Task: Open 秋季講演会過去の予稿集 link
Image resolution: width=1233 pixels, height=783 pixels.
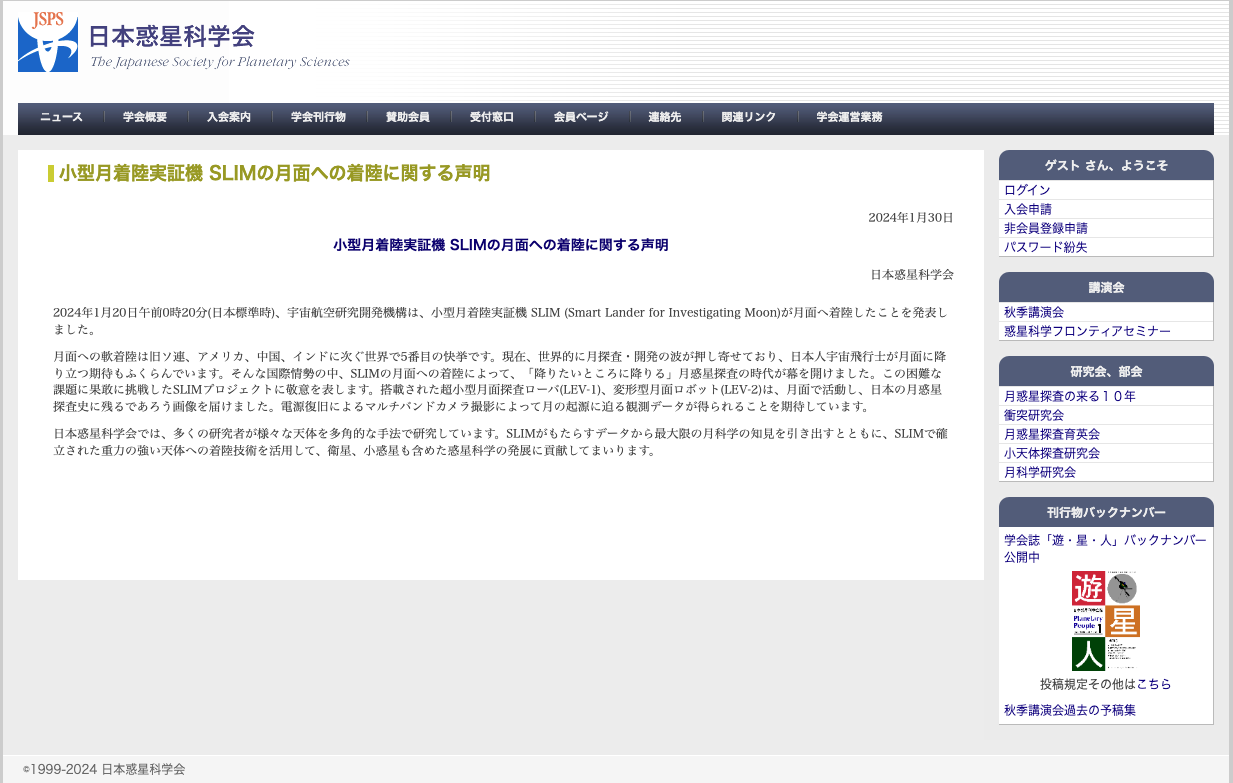Action: (x=1070, y=710)
